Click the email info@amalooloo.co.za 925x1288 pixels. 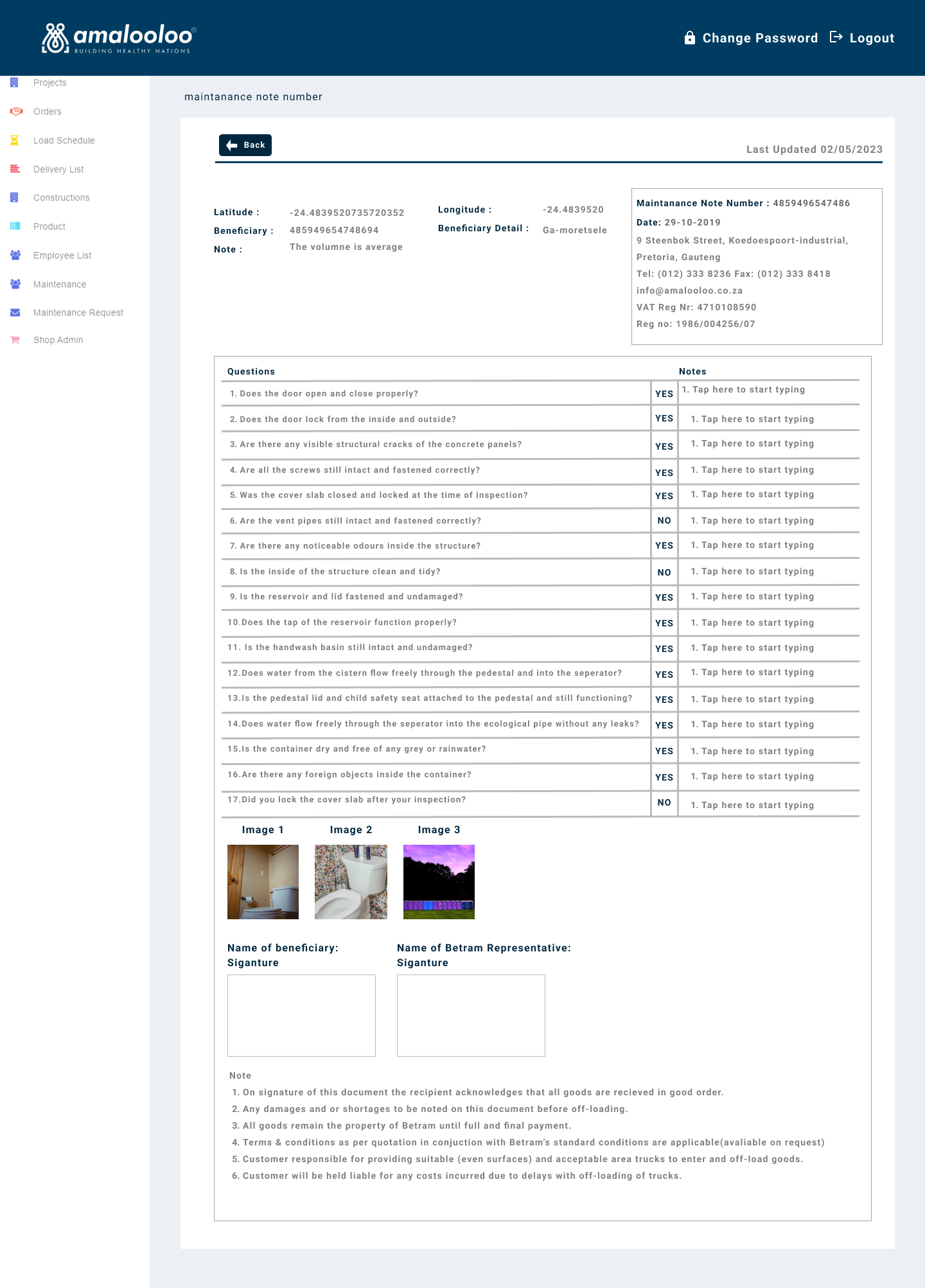point(690,290)
